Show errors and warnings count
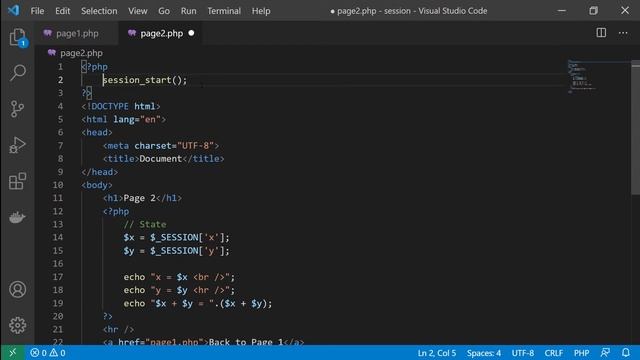 [x=48, y=353]
